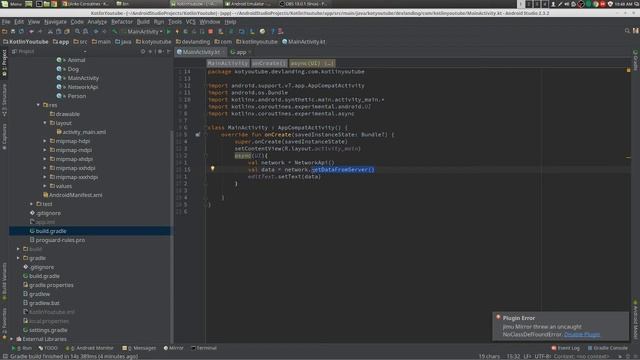Click the Save All toolbar icon
The width and height of the screenshot is (640, 360).
[13, 31]
